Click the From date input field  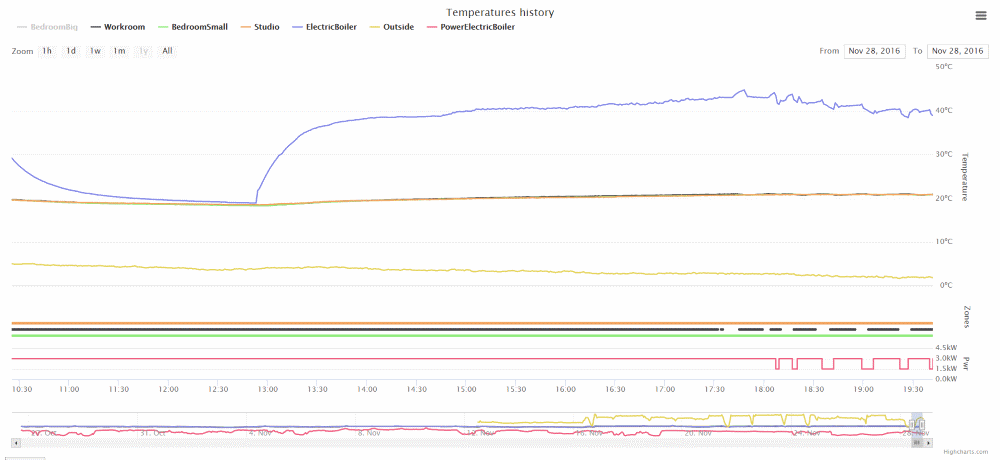pyautogui.click(x=875, y=50)
